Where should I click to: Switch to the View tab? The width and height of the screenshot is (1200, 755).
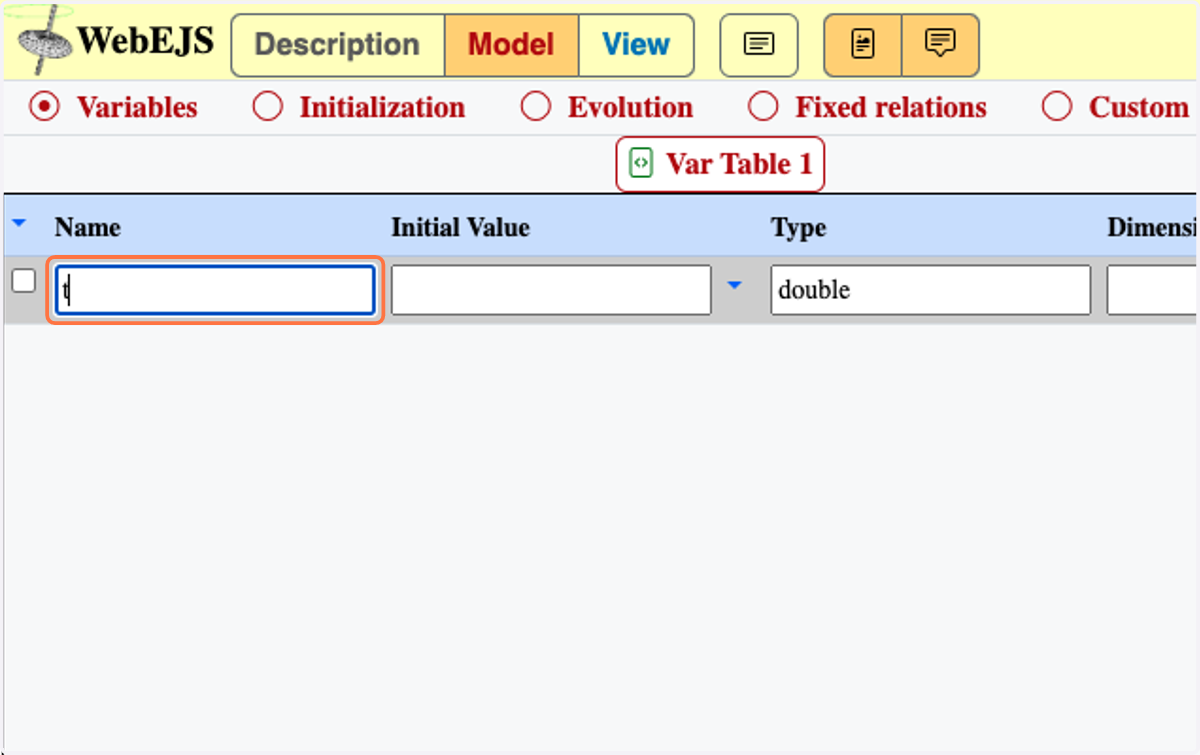(x=636, y=45)
